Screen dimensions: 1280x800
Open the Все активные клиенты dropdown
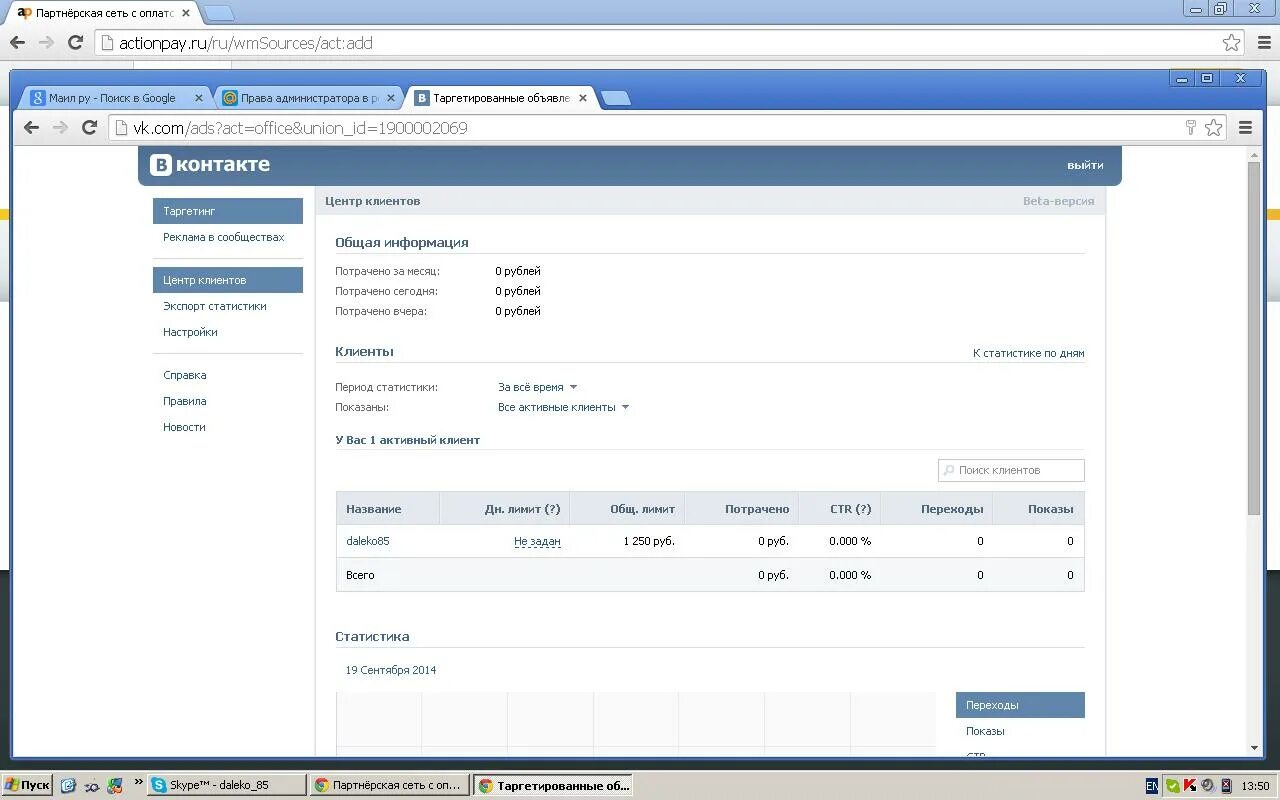point(563,407)
